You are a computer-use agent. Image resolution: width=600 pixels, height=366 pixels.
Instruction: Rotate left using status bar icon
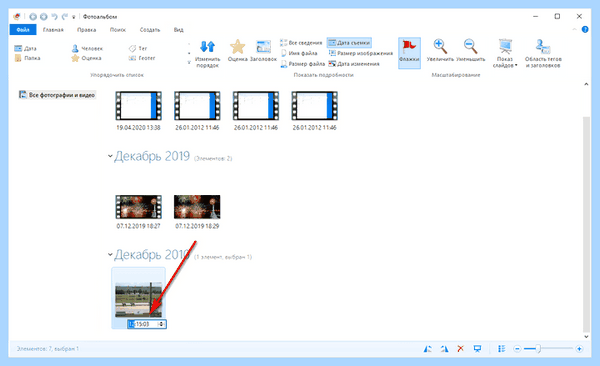pos(427,349)
